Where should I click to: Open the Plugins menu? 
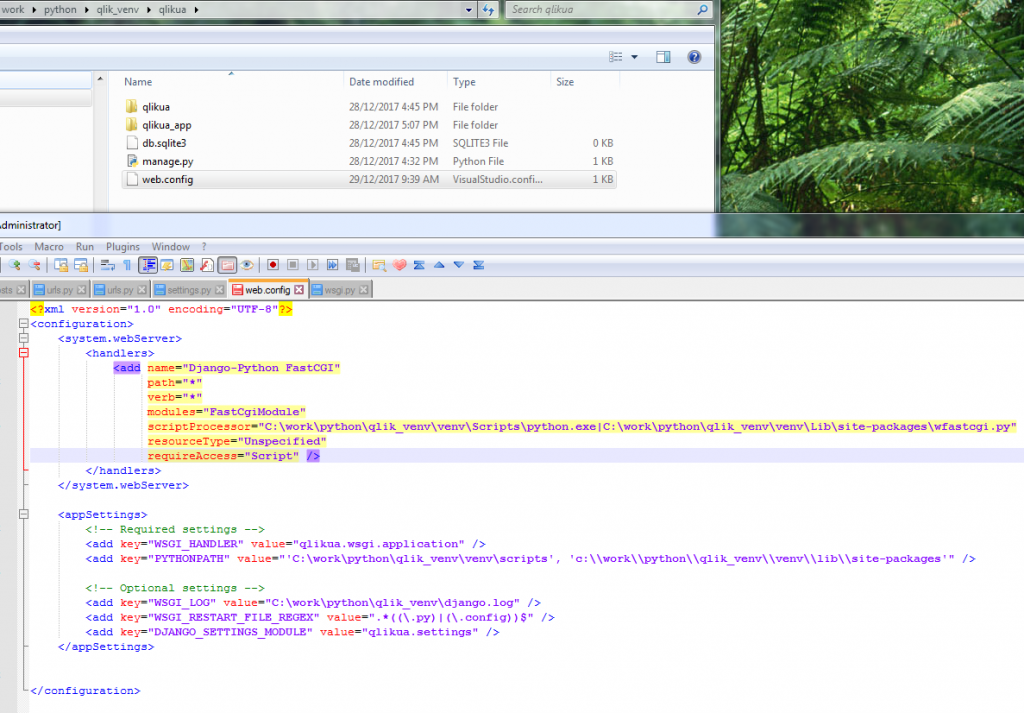(123, 246)
